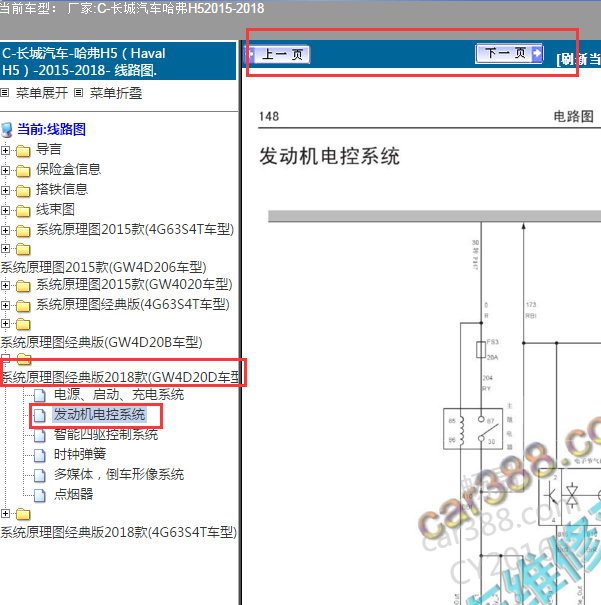Click folder icon above 系统原理图2015款(GW4D206车型)

coord(23,250)
